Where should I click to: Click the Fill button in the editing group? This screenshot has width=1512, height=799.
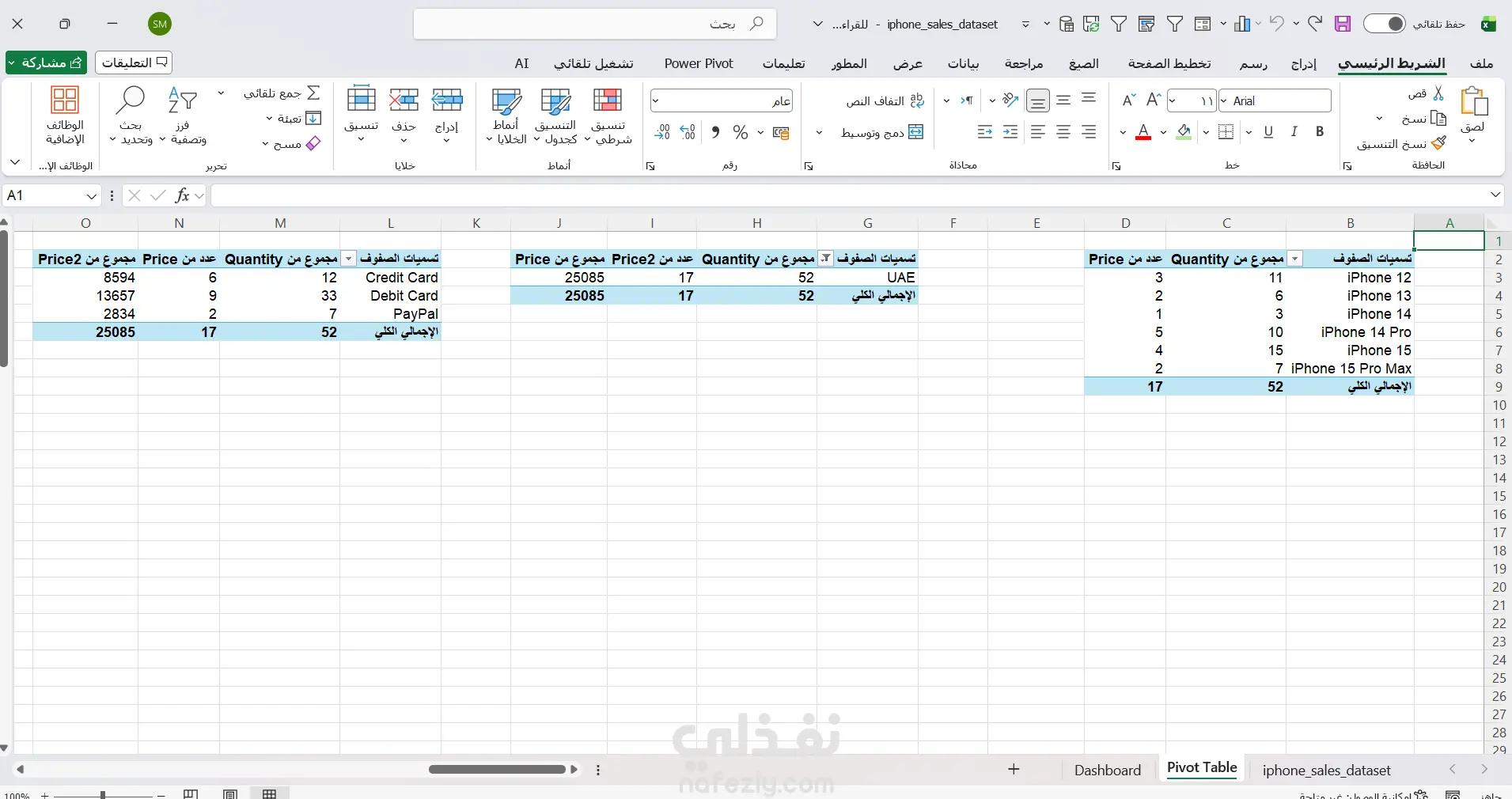click(x=299, y=119)
